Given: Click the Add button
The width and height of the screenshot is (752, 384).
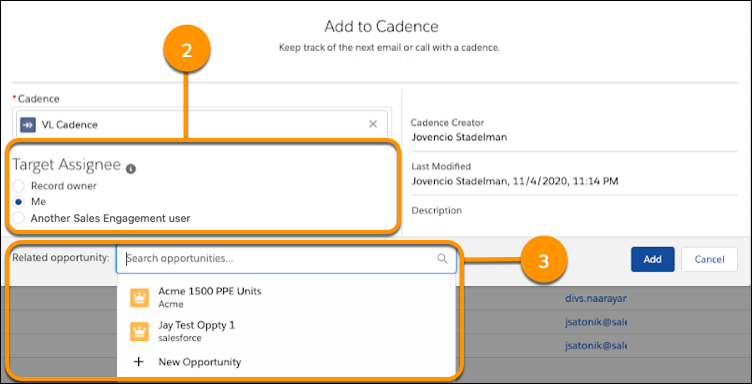Looking at the screenshot, I should coord(653,259).
